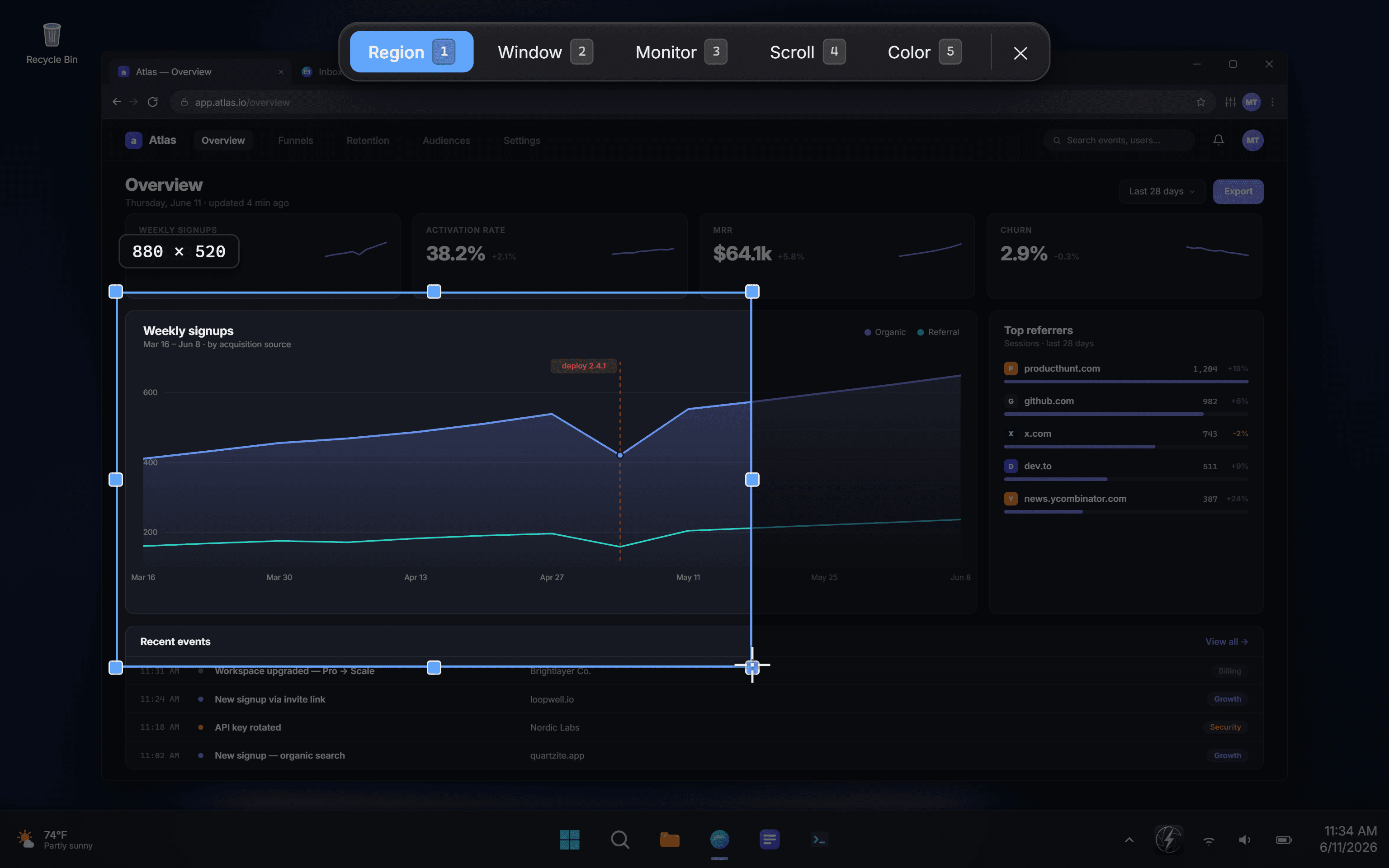This screenshot has width=1389, height=868.
Task: Bookmark page with the star icon
Action: click(1200, 102)
